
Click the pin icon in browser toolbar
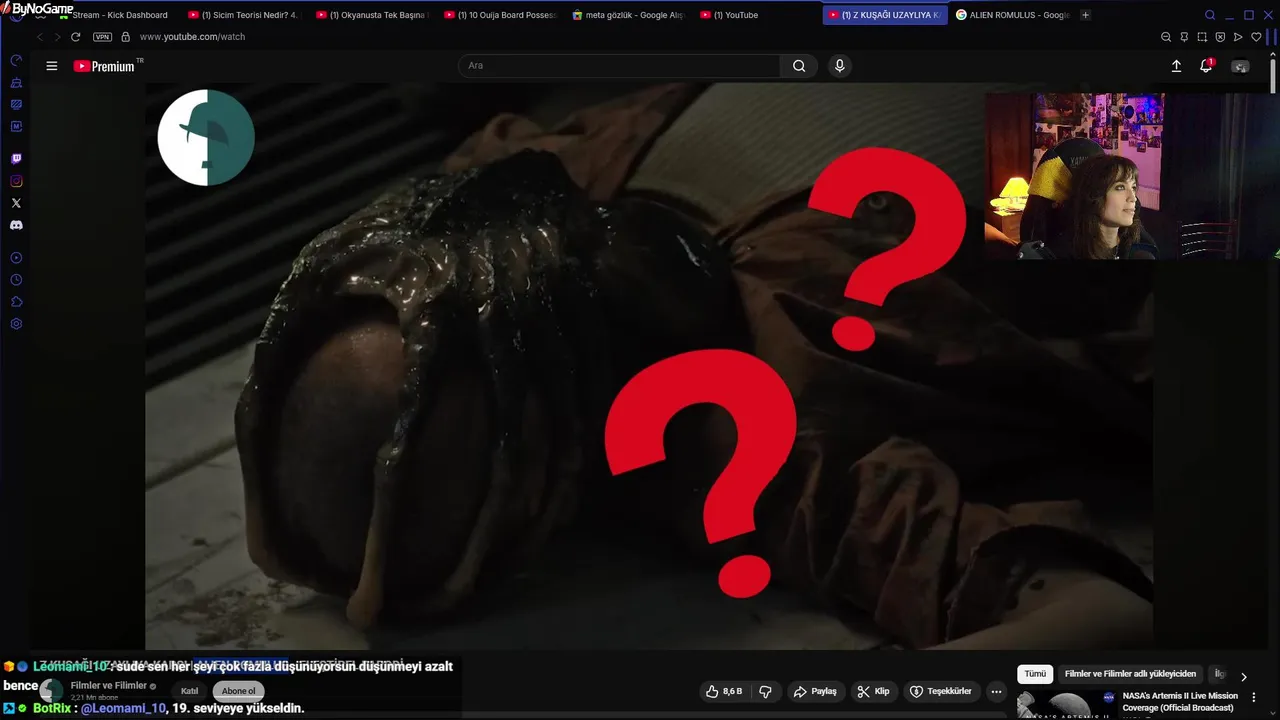pyautogui.click(x=1184, y=37)
